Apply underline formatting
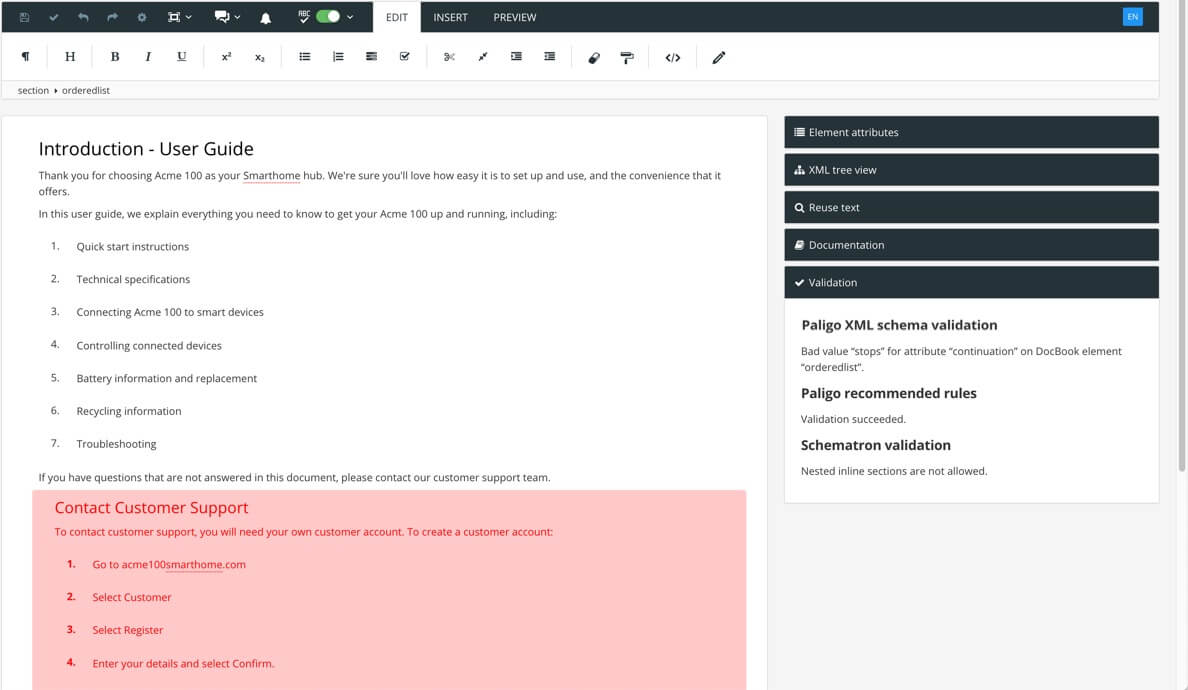This screenshot has width=1188, height=690. click(x=181, y=57)
